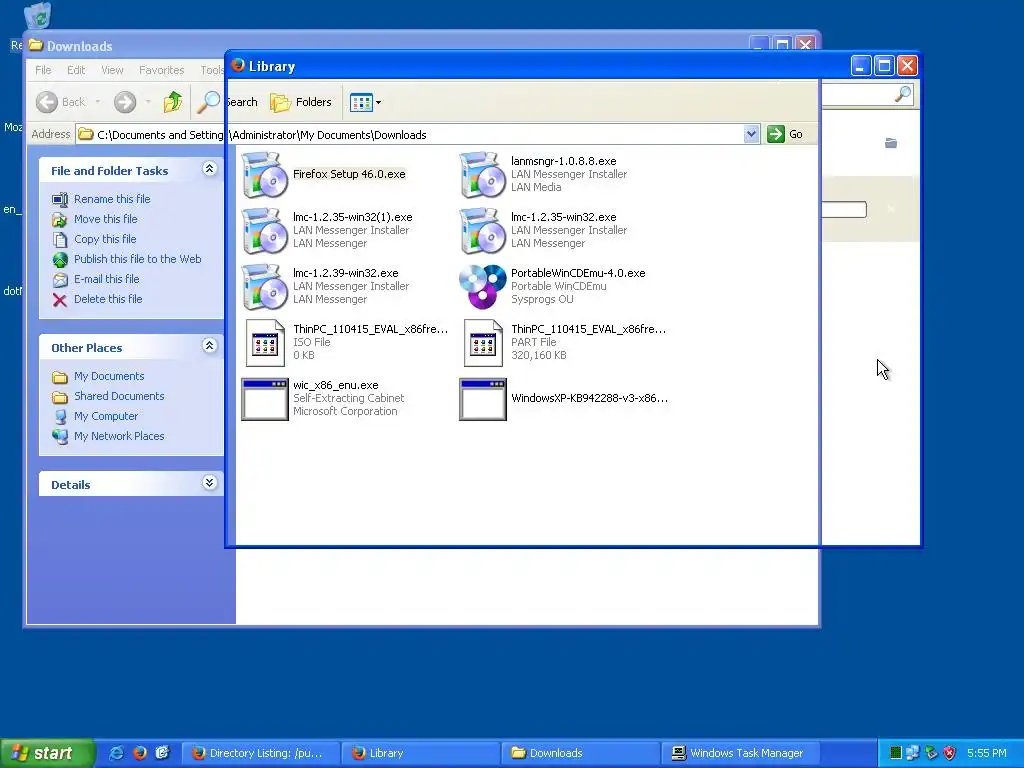This screenshot has width=1024, height=768.
Task: Click Delete this file link
Action: pos(108,299)
